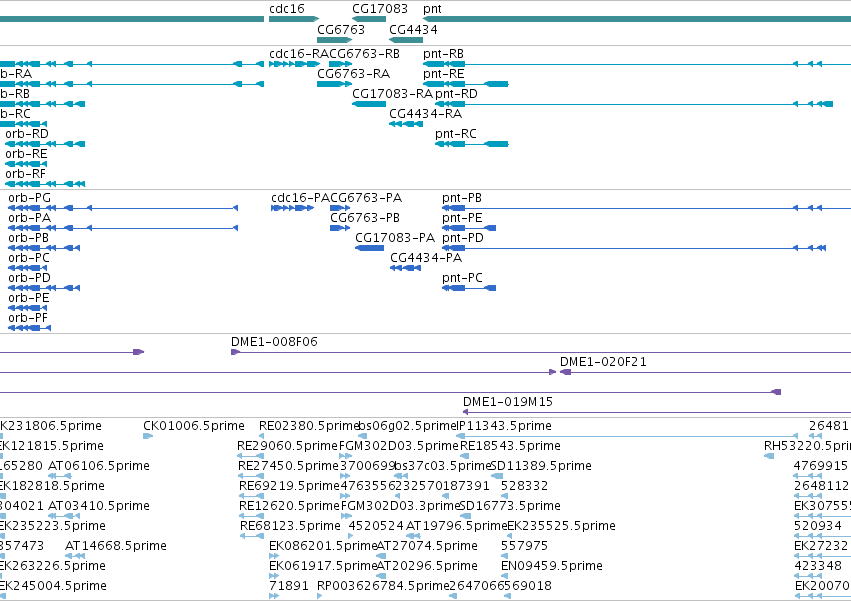This screenshot has width=851, height=601.
Task: Click the CG6763-PB protein label
Action: pos(365,218)
